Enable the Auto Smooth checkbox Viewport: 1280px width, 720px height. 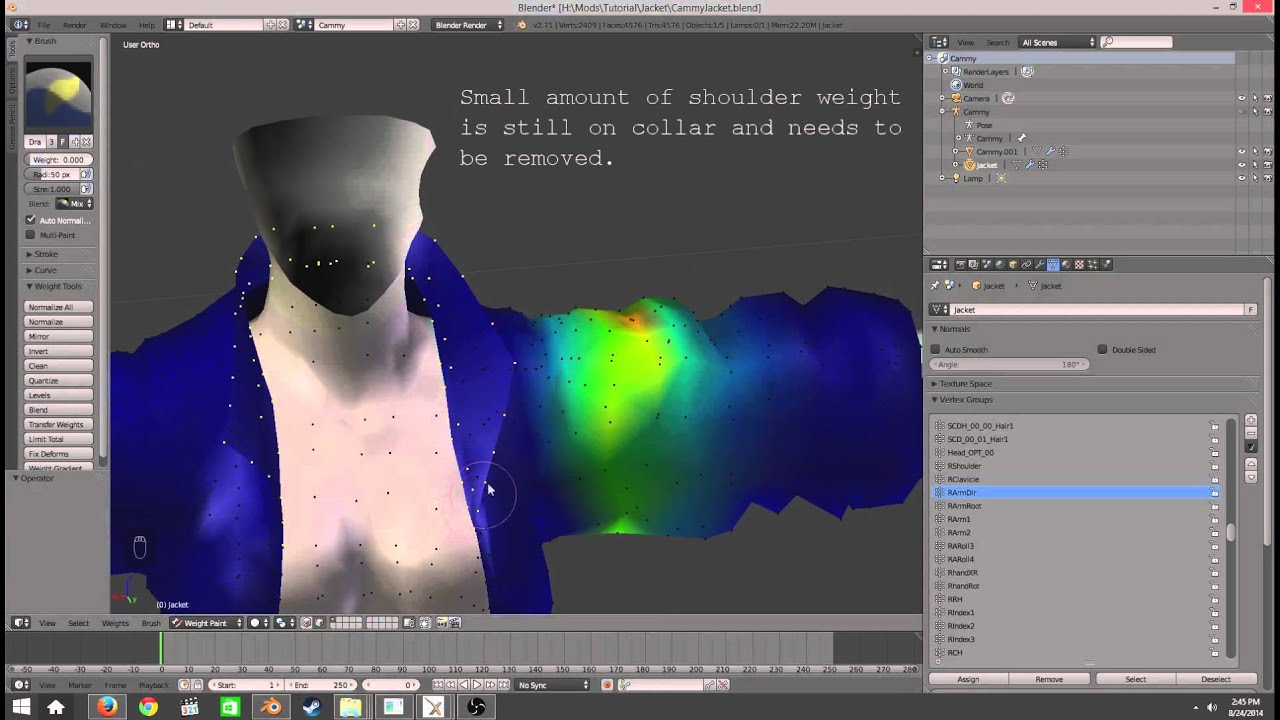tap(936, 350)
